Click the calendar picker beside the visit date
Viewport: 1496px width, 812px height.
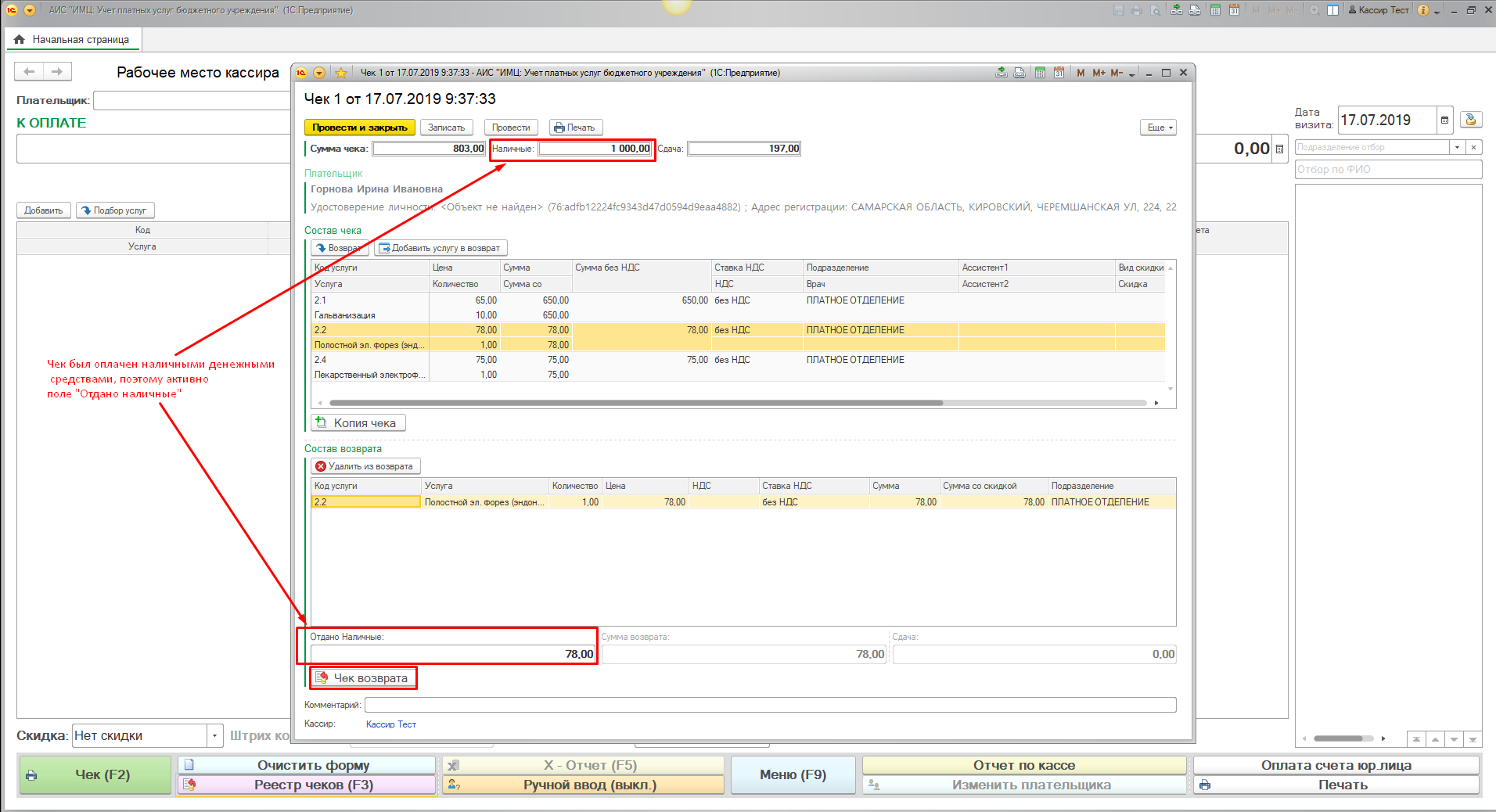[1444, 120]
